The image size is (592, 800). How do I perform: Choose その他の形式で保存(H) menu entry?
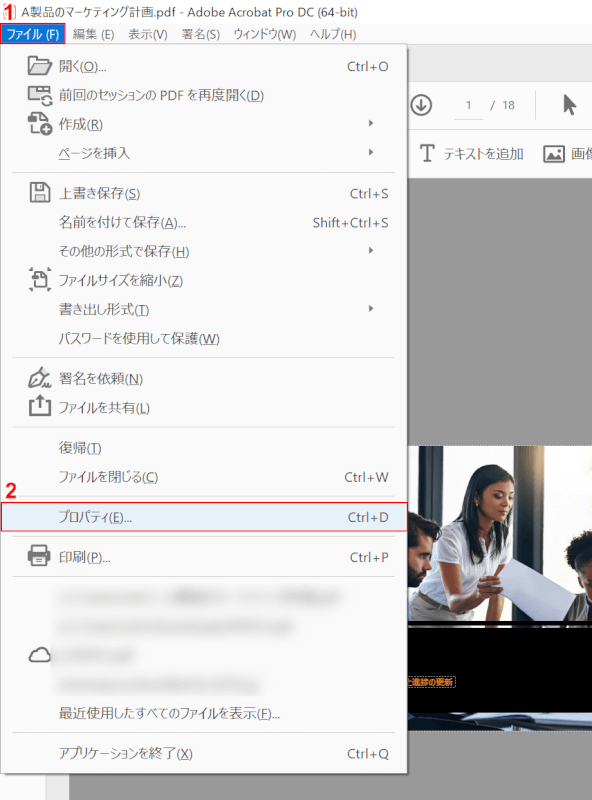tap(204, 251)
